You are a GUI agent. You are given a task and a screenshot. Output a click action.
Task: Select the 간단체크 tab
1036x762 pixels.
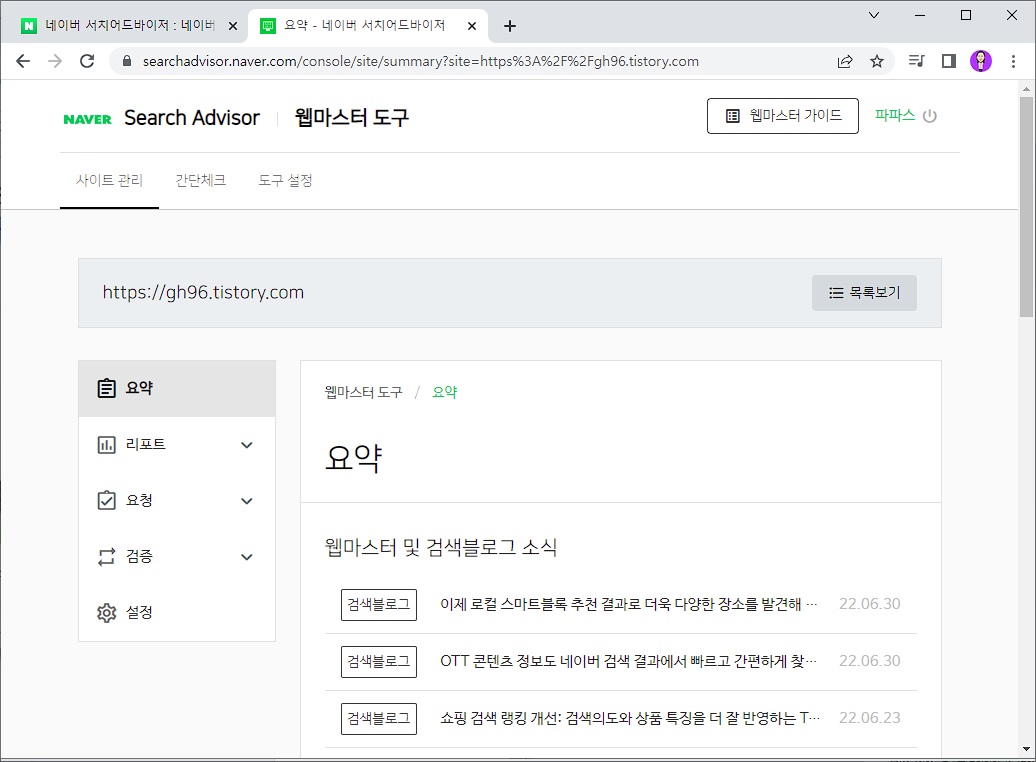click(200, 180)
